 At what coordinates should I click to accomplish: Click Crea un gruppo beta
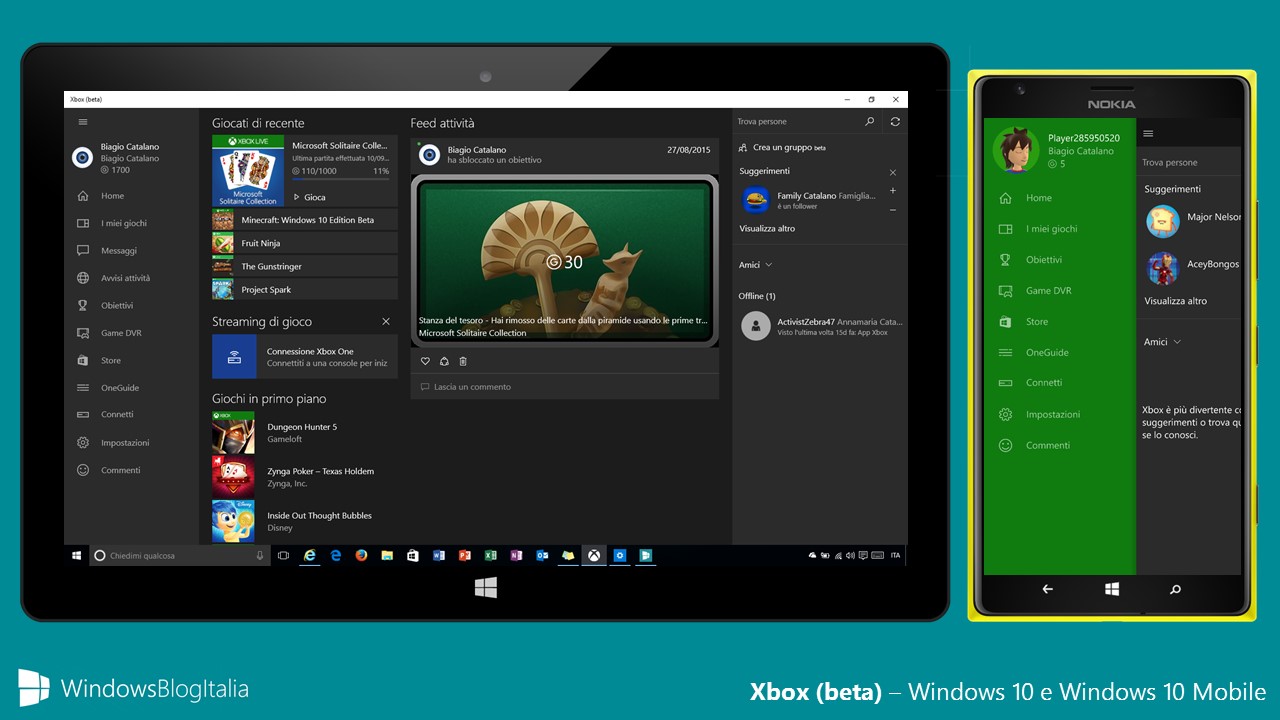[x=782, y=147]
